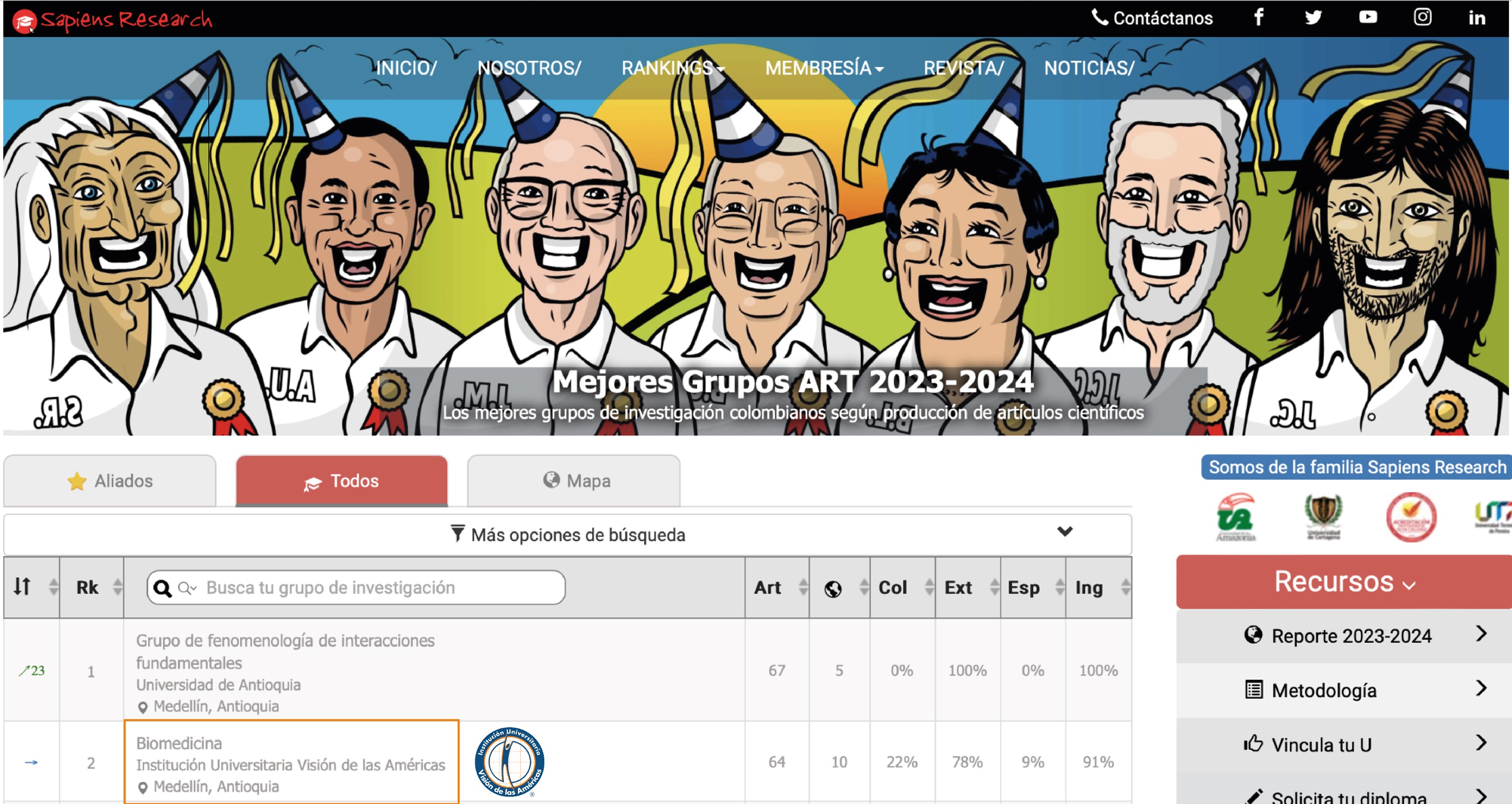This screenshot has width=1512, height=804.
Task: Click the Mejores Grupos ART 2023-2024 banner title
Action: pyautogui.click(x=792, y=382)
